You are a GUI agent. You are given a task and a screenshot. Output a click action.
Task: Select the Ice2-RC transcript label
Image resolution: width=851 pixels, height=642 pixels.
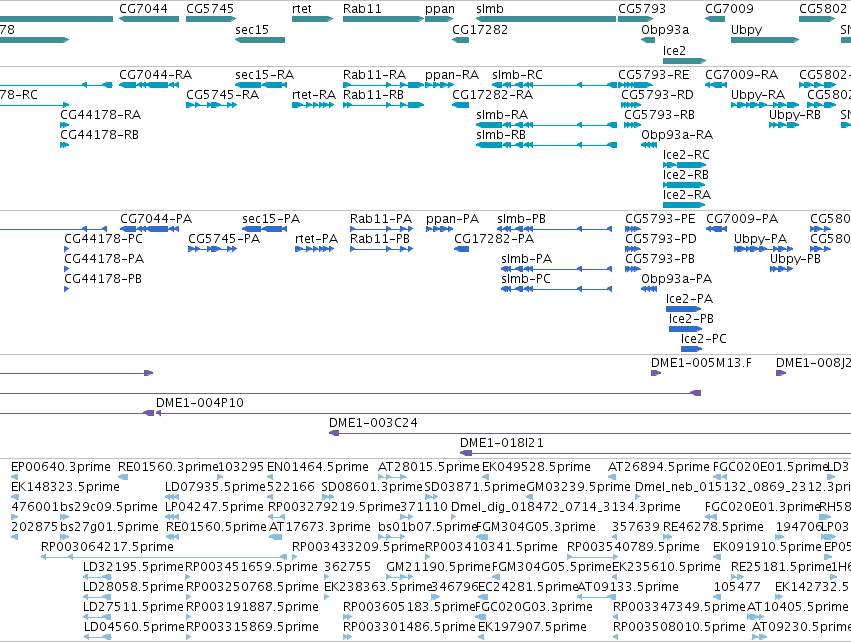coord(686,155)
